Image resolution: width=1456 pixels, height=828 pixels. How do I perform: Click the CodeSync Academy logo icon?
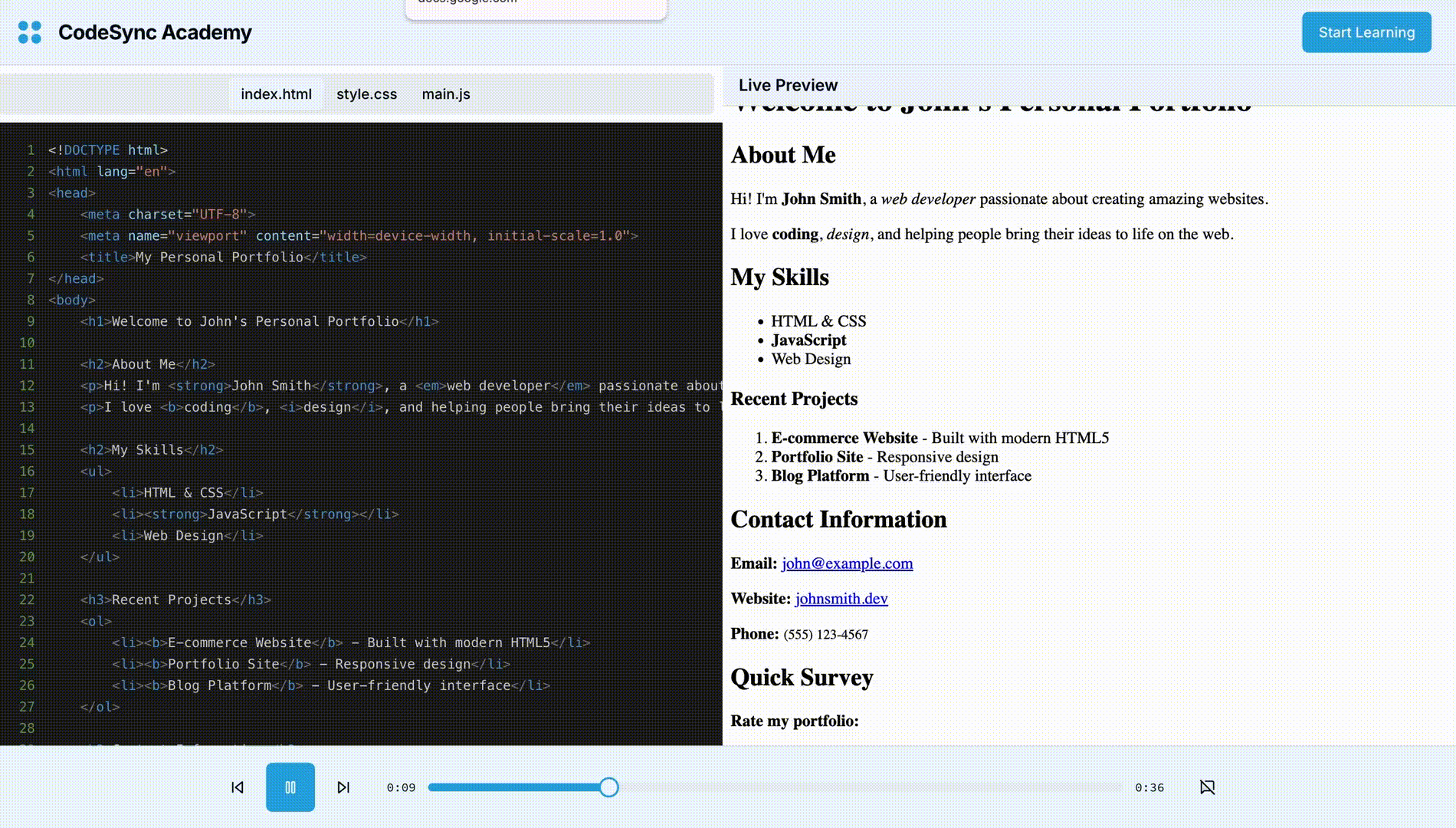click(30, 32)
